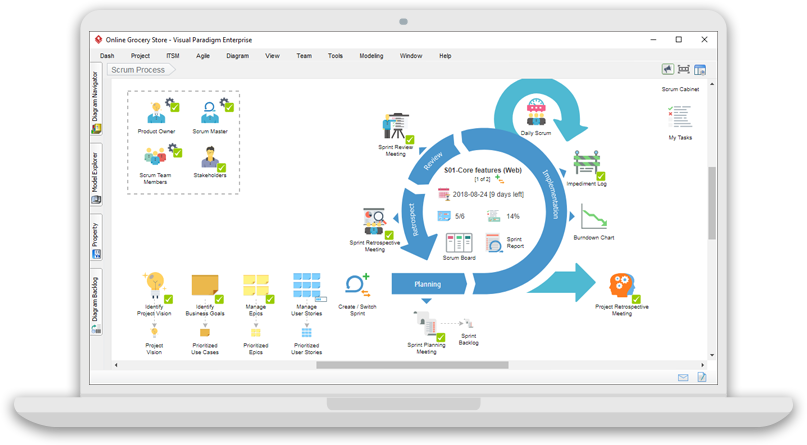Image resolution: width=807 pixels, height=445 pixels.
Task: Click the Create / Switch Sprint icon
Action: 357,286
